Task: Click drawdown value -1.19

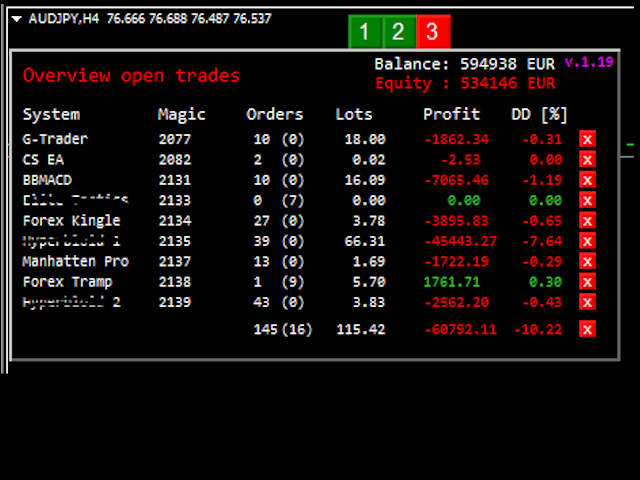Action: [x=542, y=180]
